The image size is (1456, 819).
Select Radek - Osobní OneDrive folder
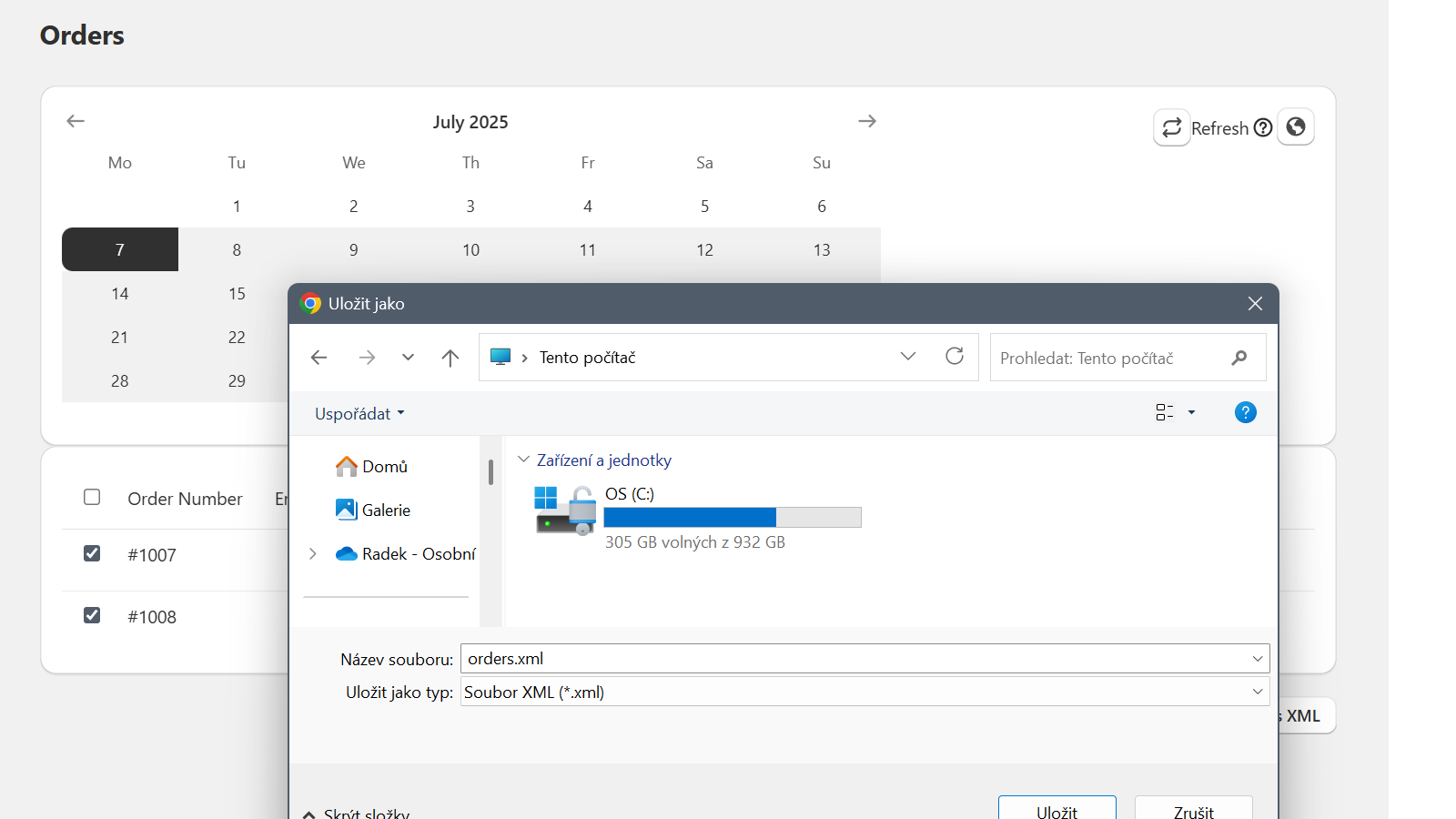[x=406, y=553]
